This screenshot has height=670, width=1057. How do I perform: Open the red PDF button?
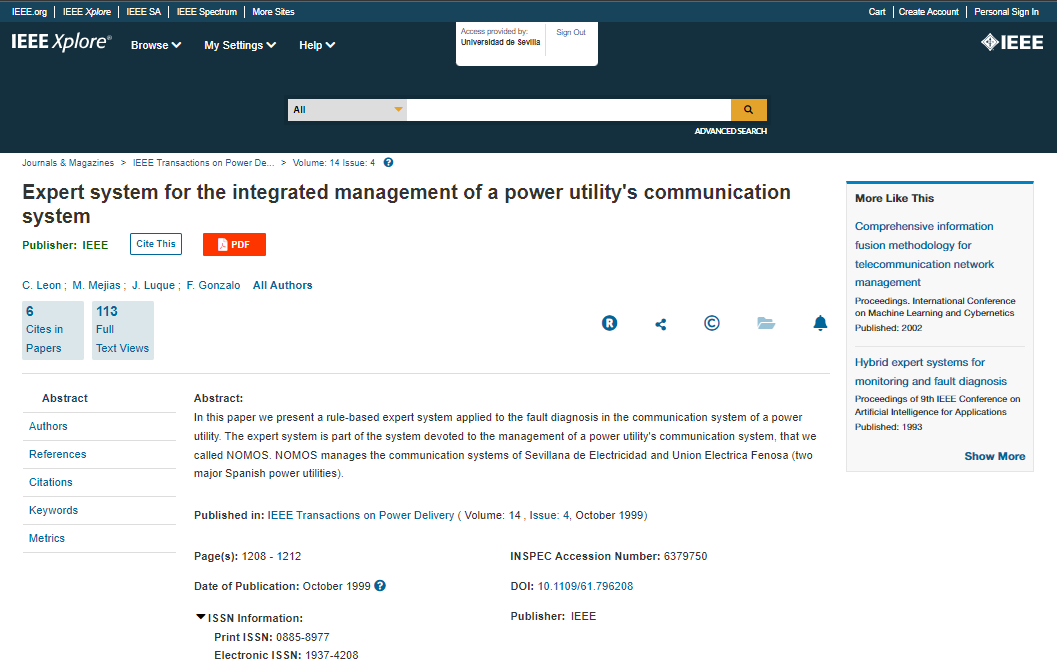(234, 244)
